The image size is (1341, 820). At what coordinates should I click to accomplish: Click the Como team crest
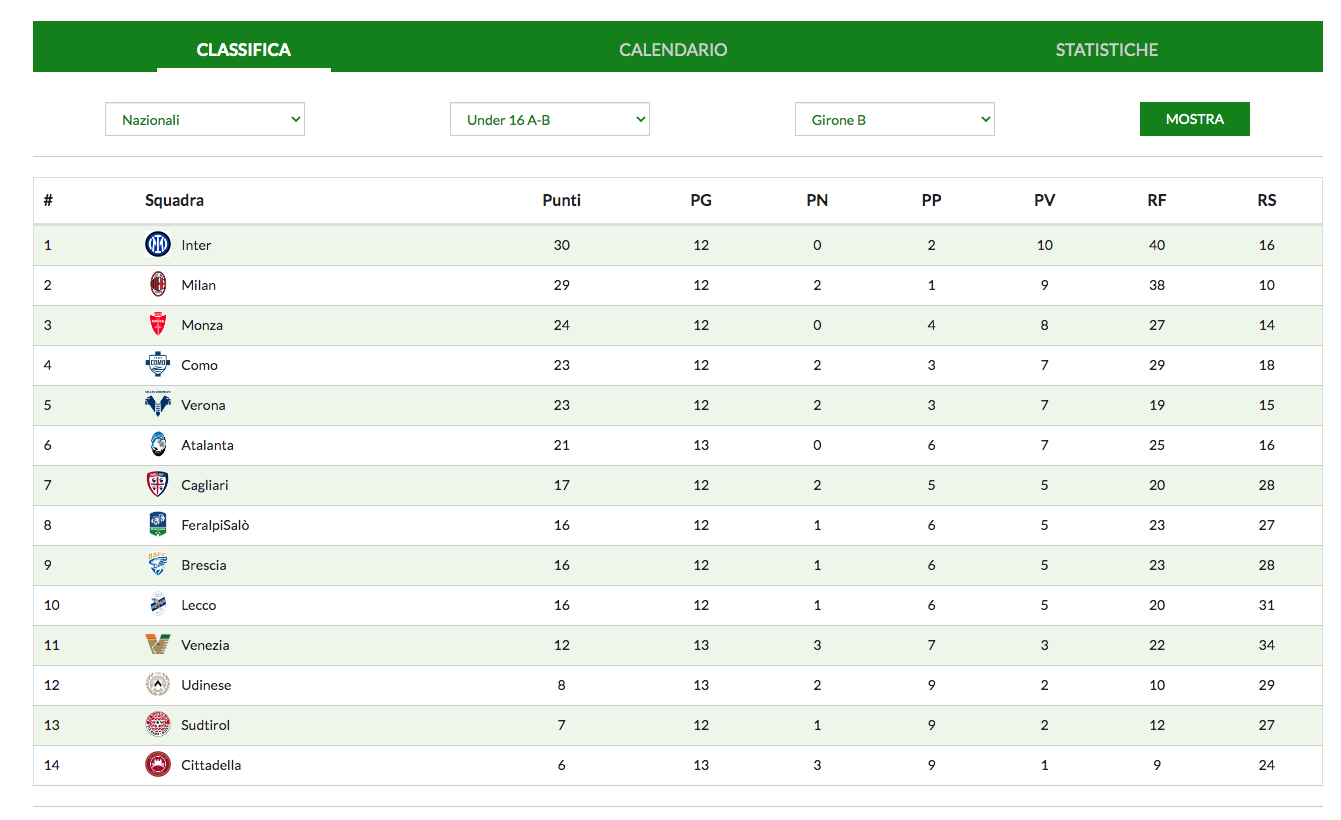pyautogui.click(x=158, y=364)
